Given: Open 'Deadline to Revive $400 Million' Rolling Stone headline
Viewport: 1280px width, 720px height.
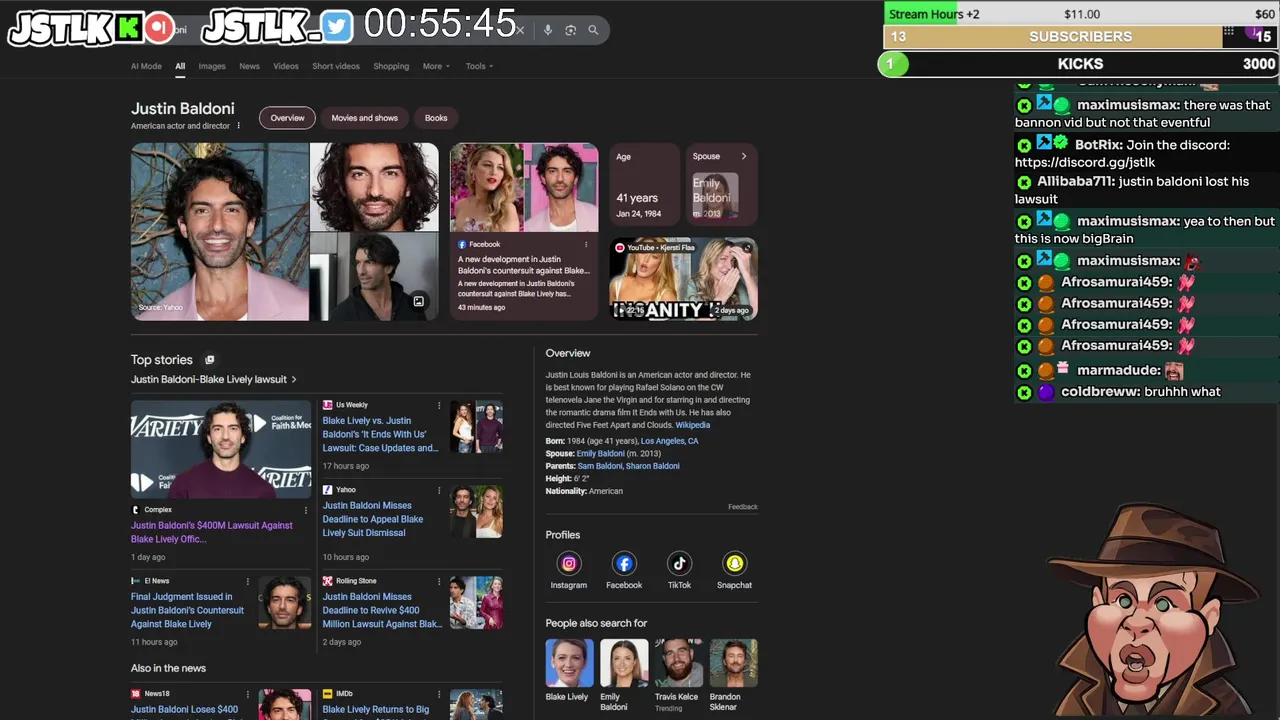Looking at the screenshot, I should coord(382,610).
